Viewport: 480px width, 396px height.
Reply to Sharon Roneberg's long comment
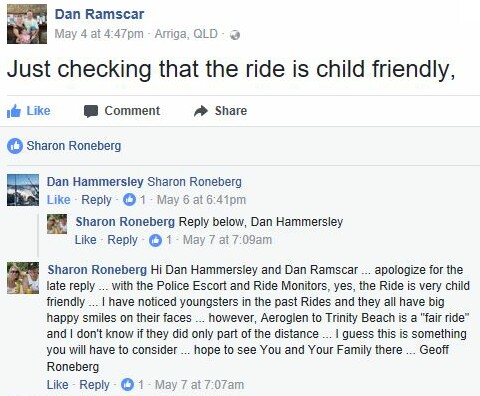94,385
